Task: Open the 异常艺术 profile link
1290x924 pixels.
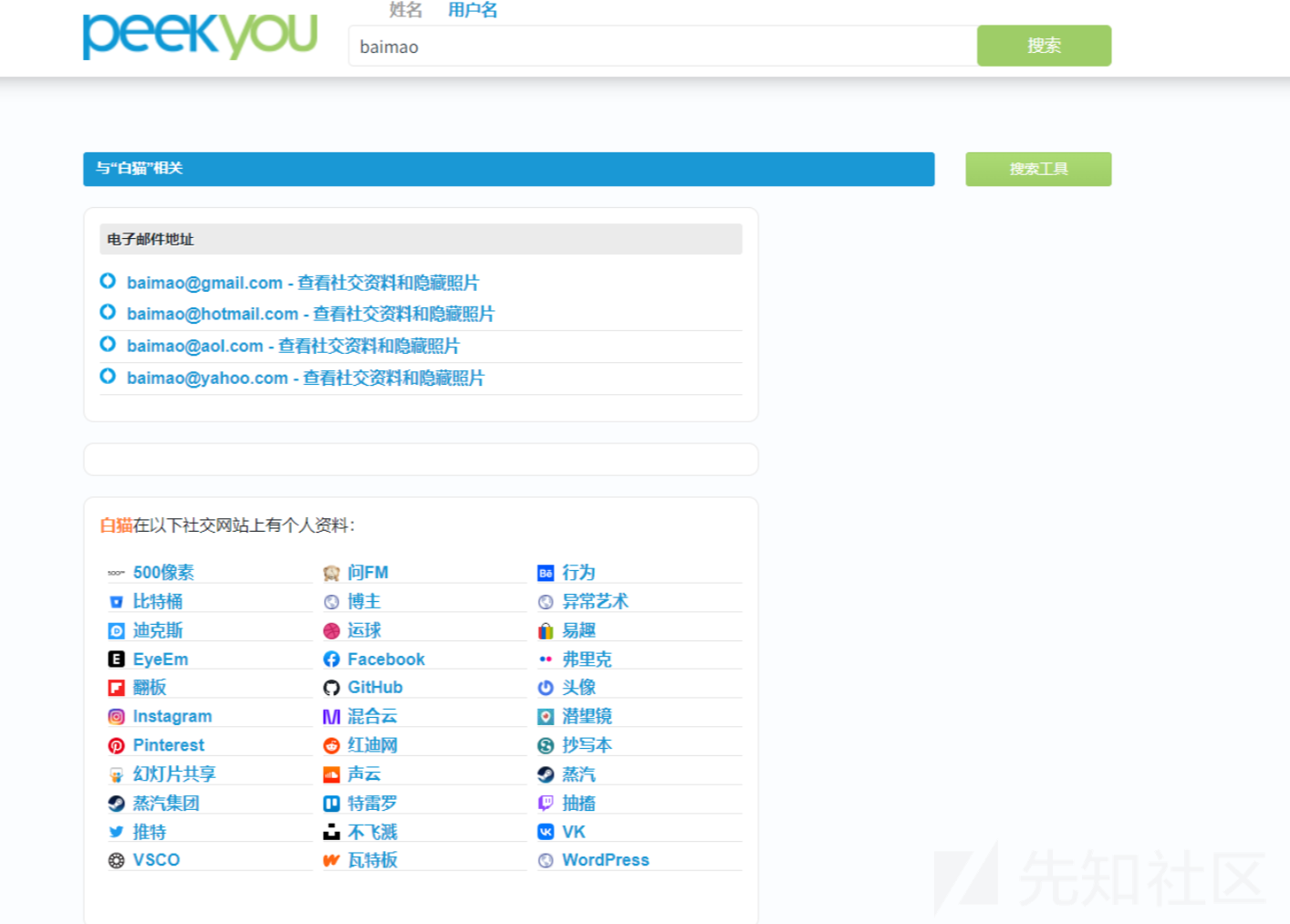Action: coord(595,602)
